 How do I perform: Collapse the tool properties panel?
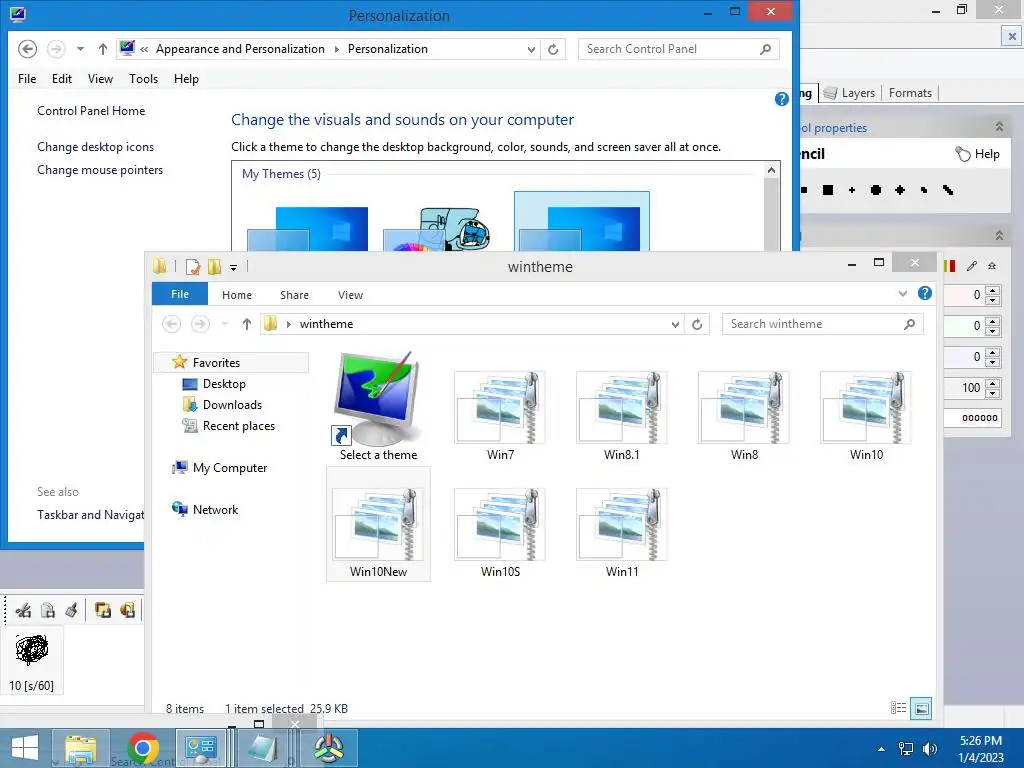coord(999,127)
